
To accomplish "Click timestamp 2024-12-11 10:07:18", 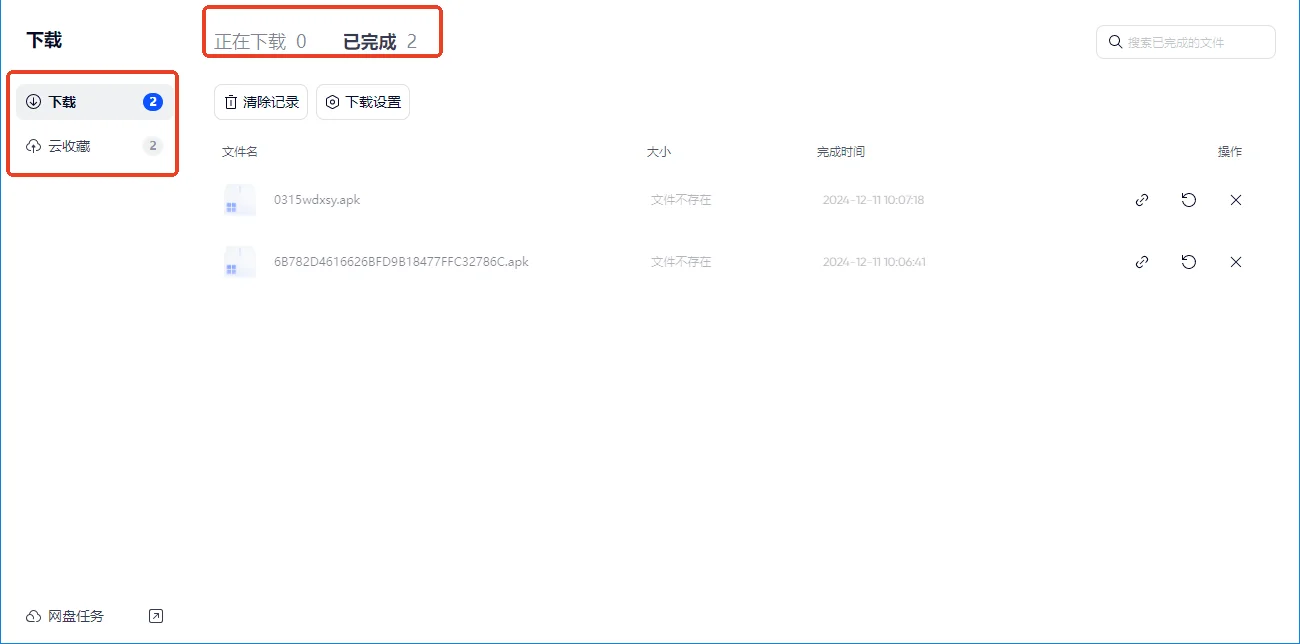I will click(x=874, y=200).
